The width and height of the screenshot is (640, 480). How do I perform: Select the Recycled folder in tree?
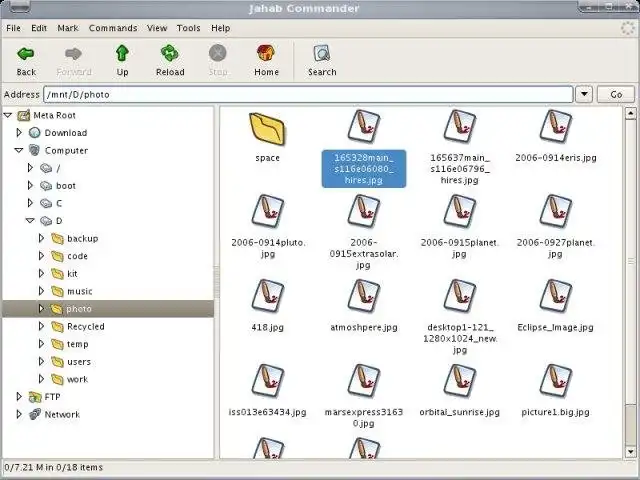(86, 327)
